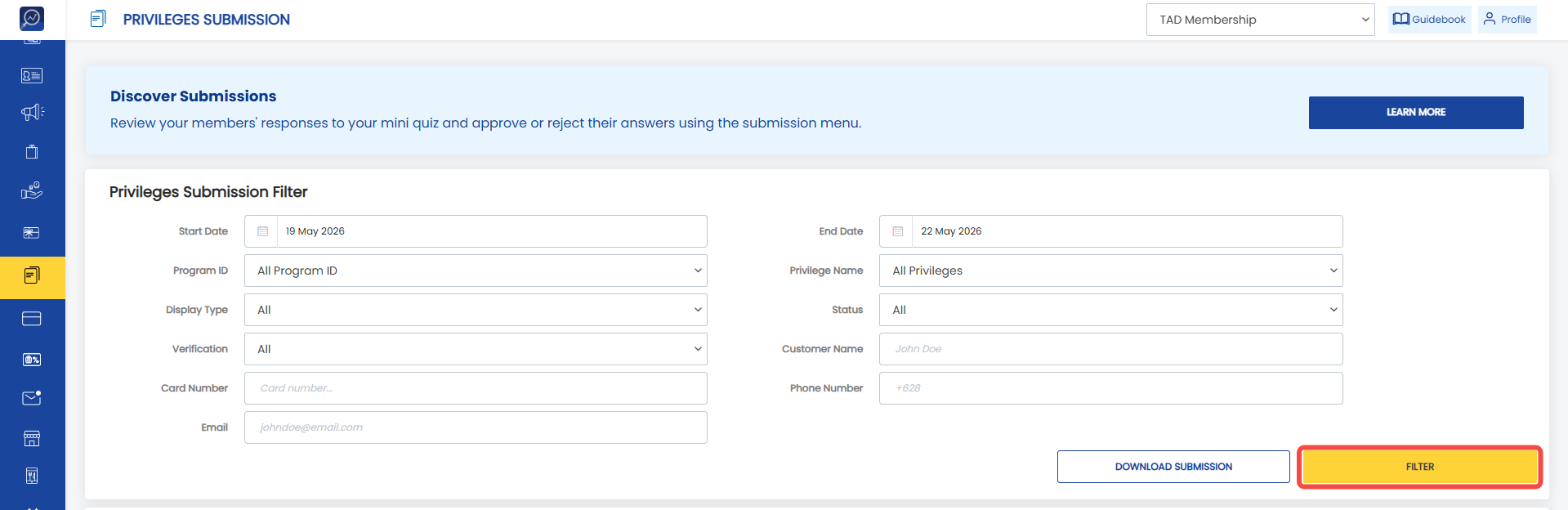Click the Download Submission button

point(1173,467)
